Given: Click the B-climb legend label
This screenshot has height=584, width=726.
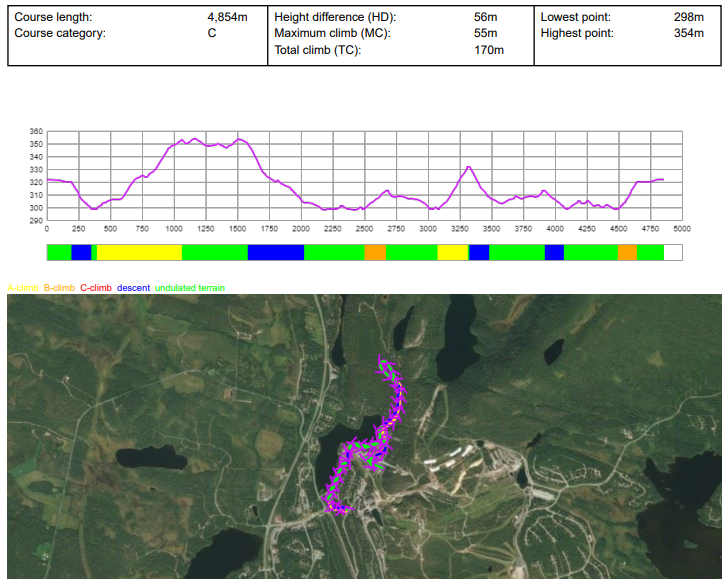Looking at the screenshot, I should pyautogui.click(x=59, y=288).
